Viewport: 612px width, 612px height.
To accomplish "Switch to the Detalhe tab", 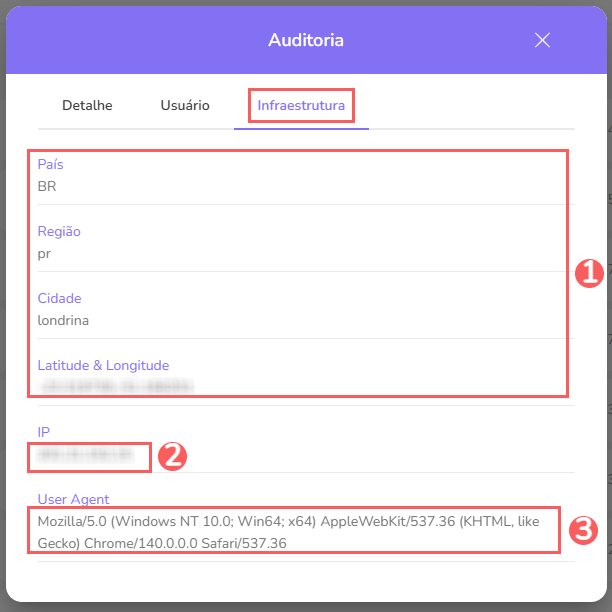I will tap(87, 105).
